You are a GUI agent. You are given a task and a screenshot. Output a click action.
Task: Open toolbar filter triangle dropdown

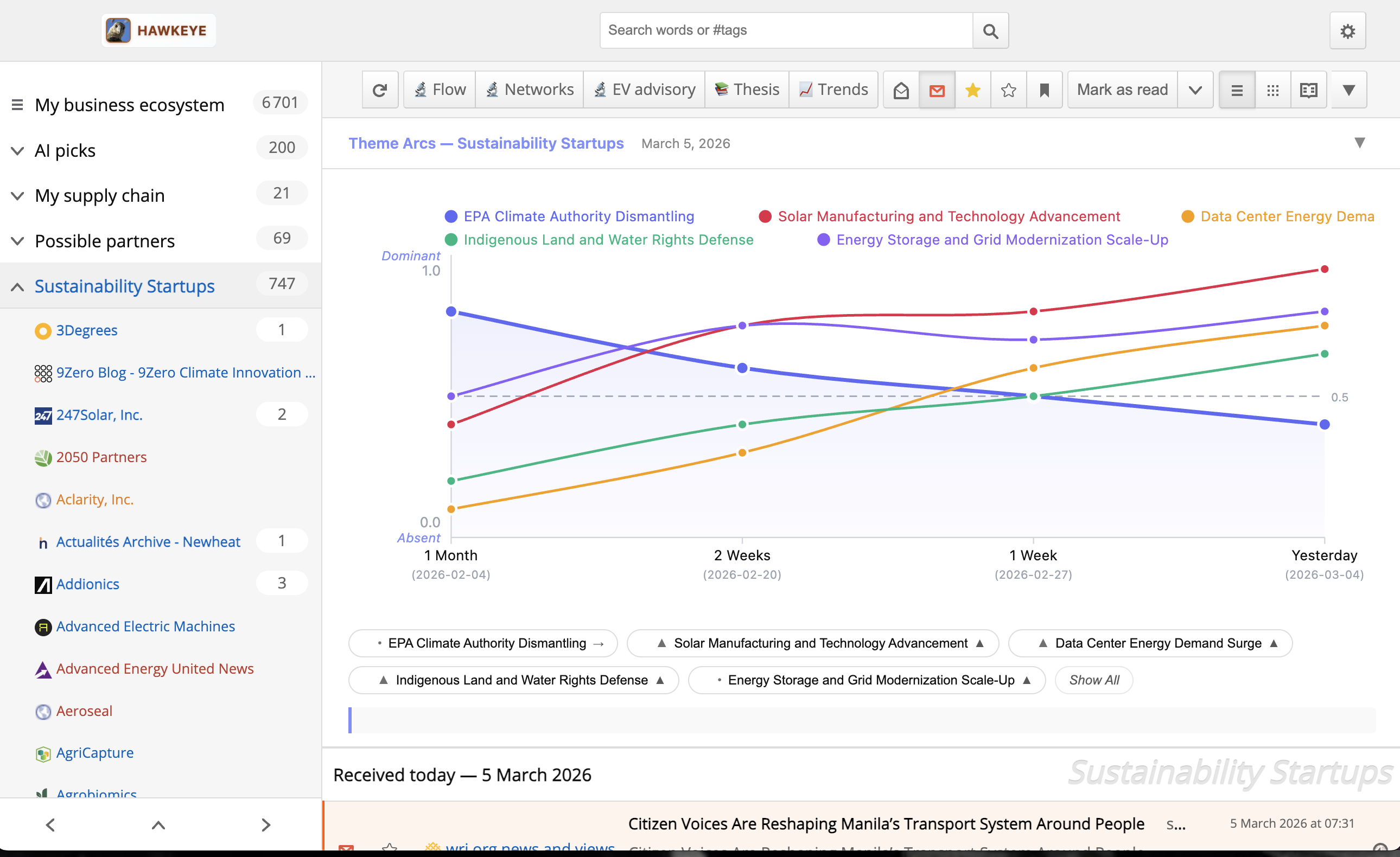1349,89
